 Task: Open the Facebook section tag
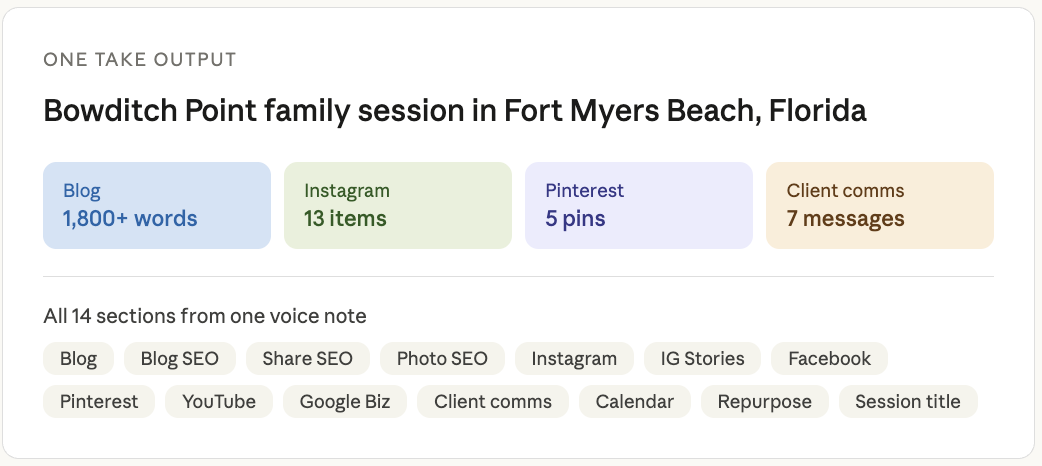tap(829, 358)
